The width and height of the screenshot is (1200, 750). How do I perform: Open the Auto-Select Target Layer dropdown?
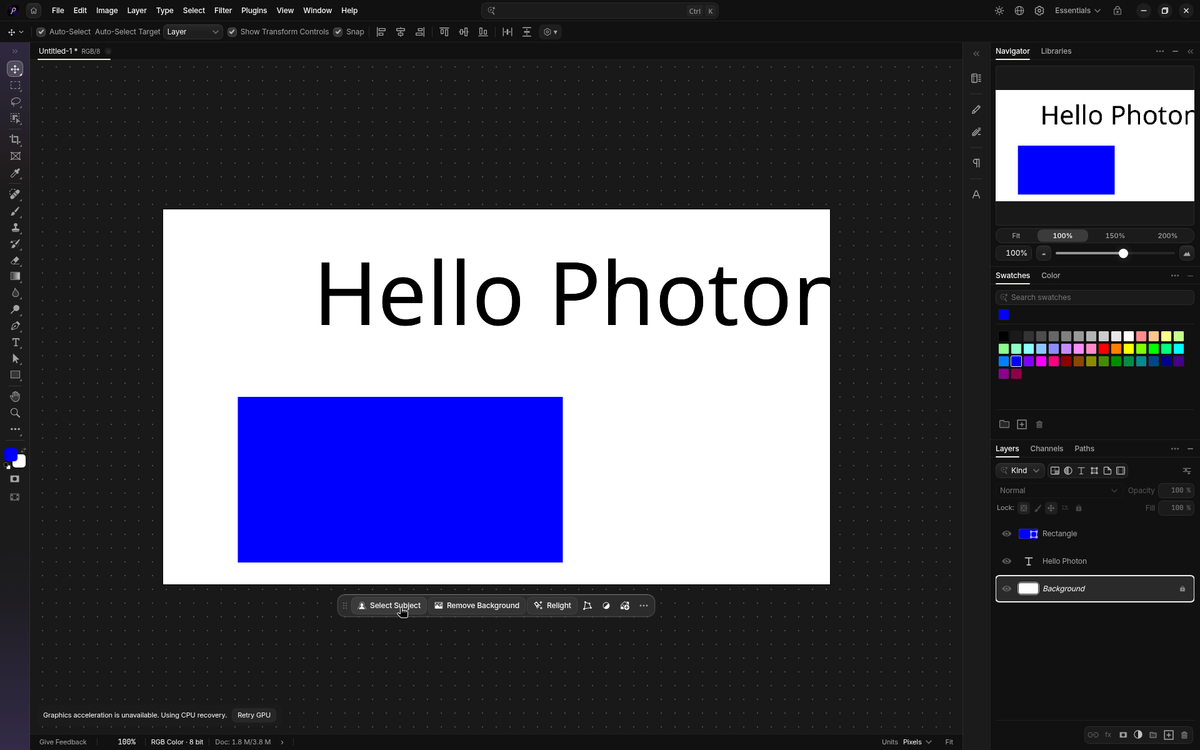click(193, 32)
